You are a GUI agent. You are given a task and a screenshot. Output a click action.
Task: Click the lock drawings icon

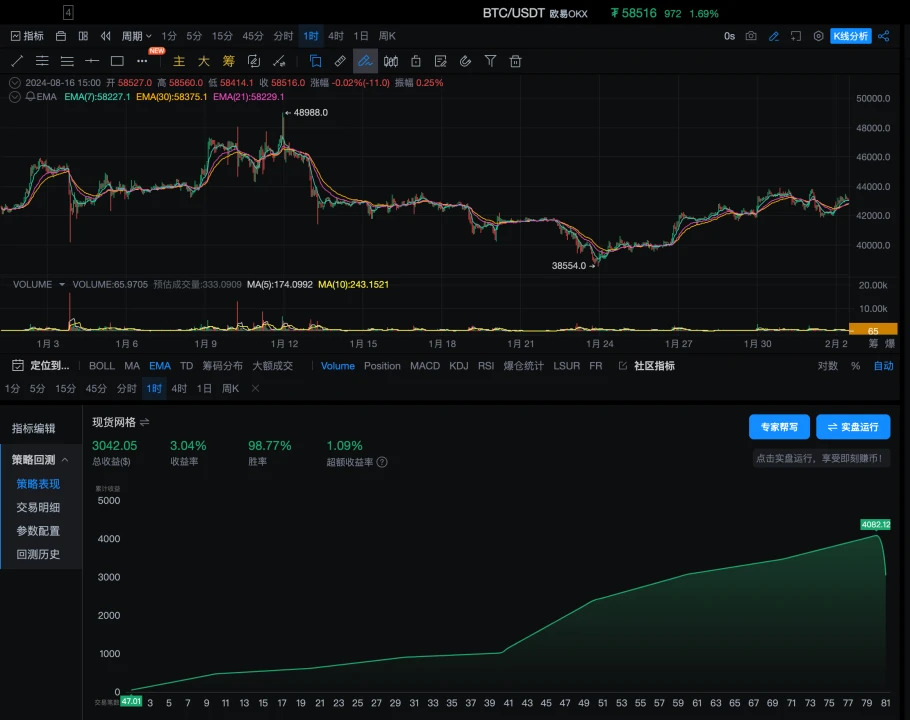tap(415, 61)
